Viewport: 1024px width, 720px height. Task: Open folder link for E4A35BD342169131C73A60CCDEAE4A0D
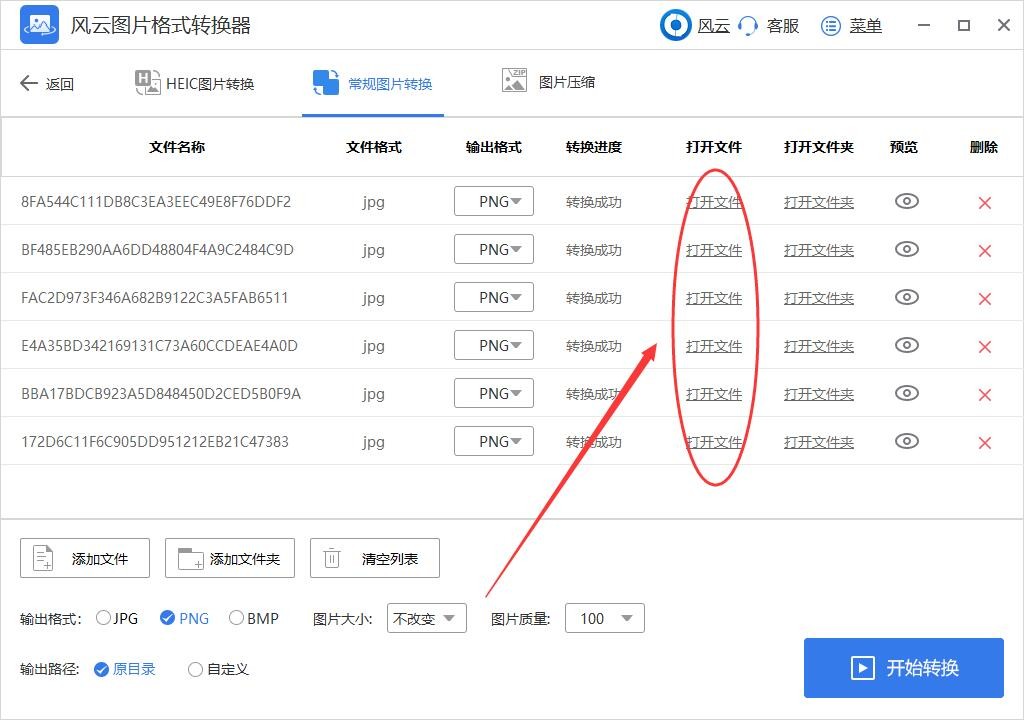(x=819, y=346)
